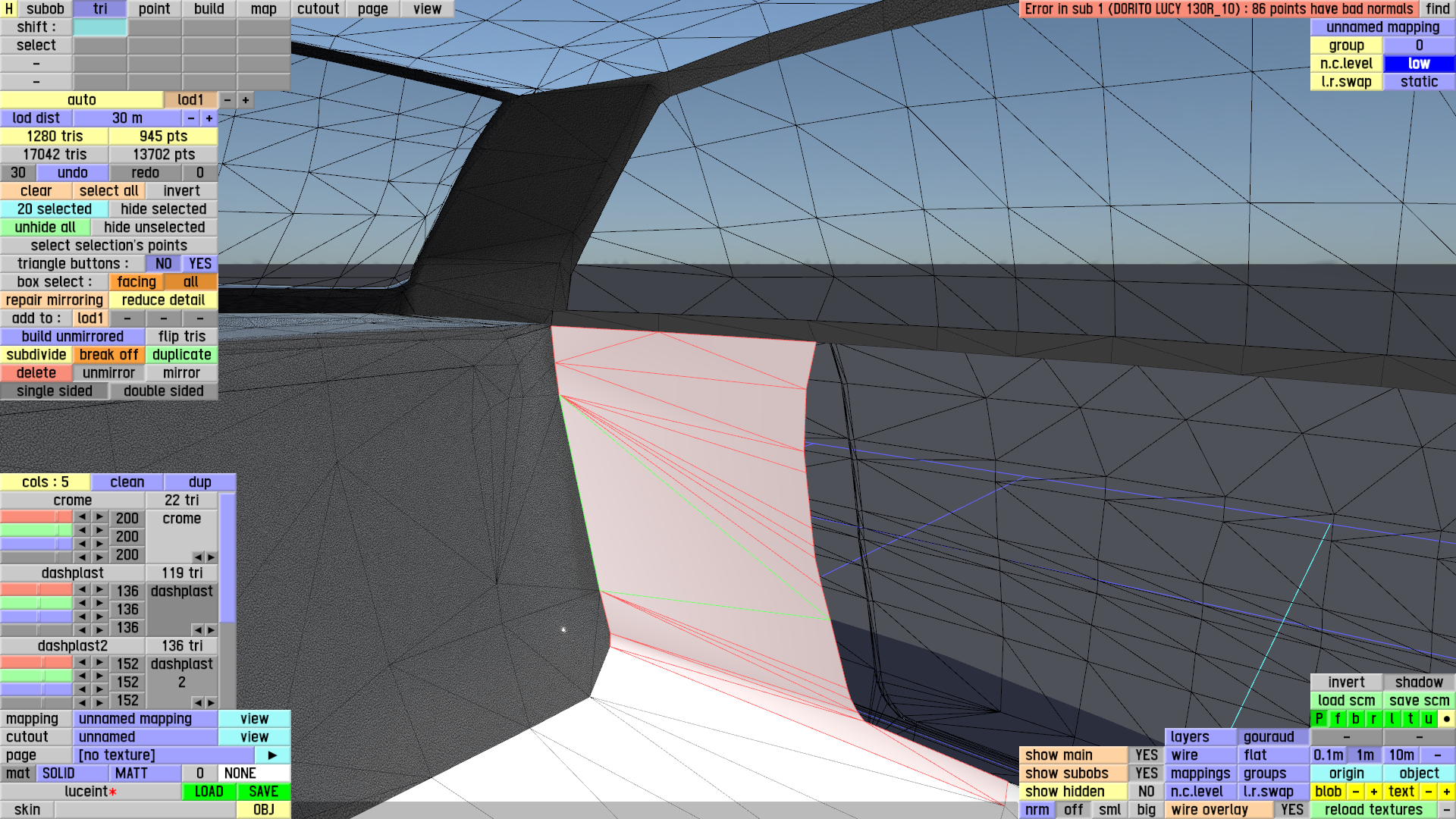Click the dot view button beside 'u'

click(x=1447, y=719)
